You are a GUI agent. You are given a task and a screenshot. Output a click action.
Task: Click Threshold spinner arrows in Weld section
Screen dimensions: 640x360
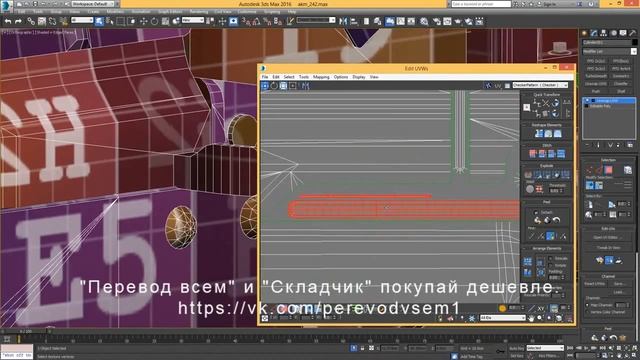click(x=562, y=191)
